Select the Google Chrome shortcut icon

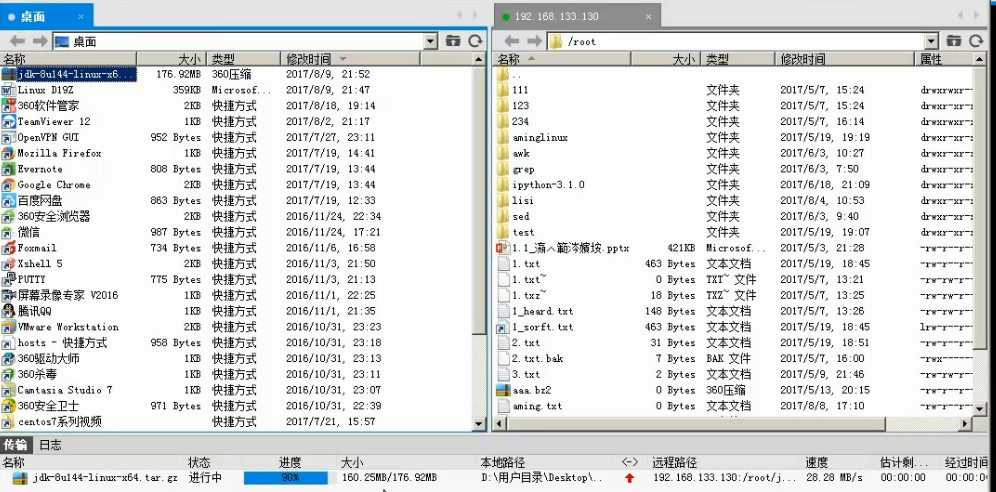tap(8, 185)
